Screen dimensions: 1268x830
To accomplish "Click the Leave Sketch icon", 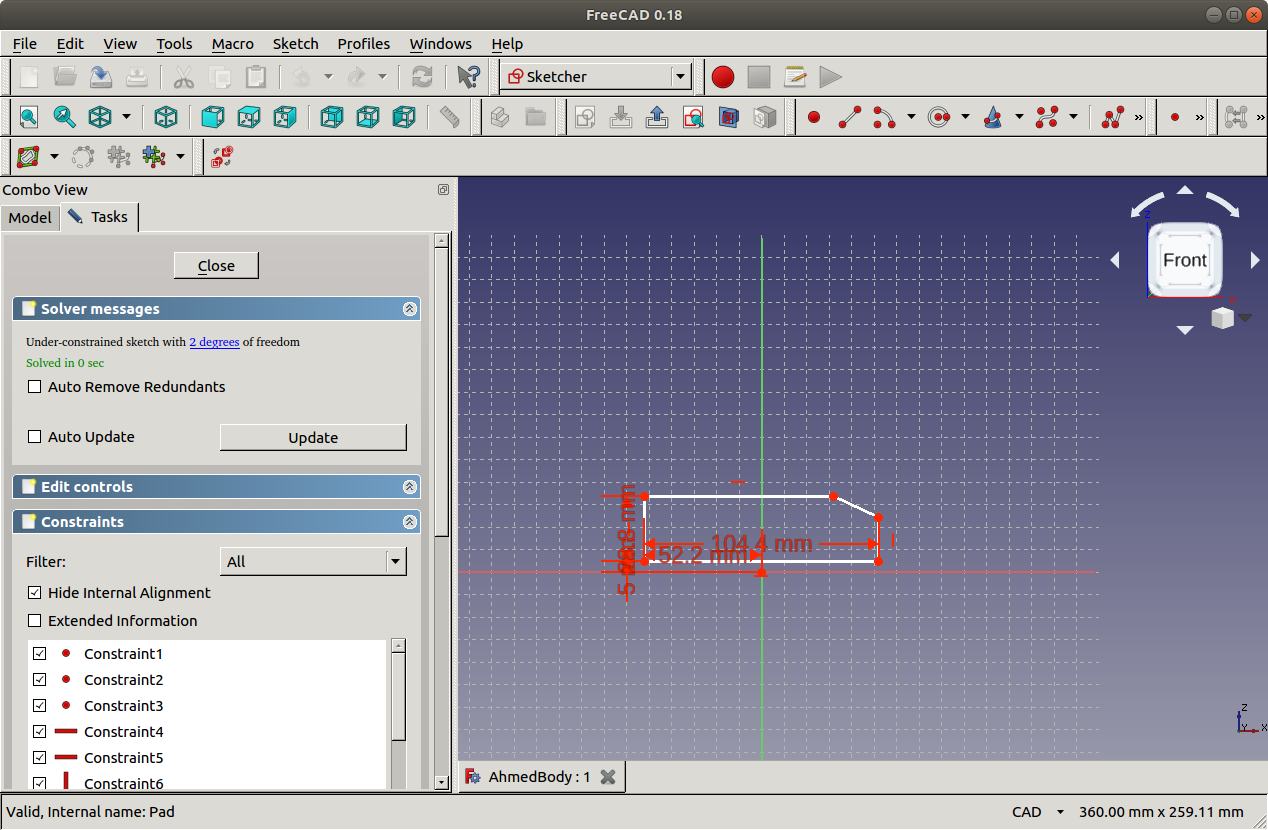I will pyautogui.click(x=657, y=117).
